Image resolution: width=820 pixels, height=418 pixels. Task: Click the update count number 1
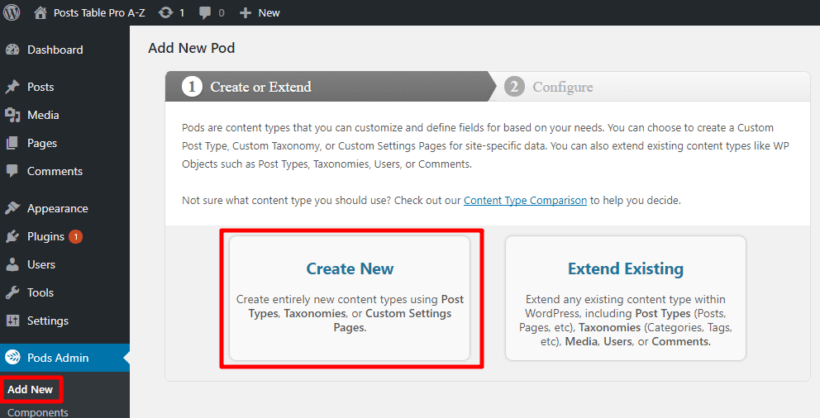[x=182, y=13]
